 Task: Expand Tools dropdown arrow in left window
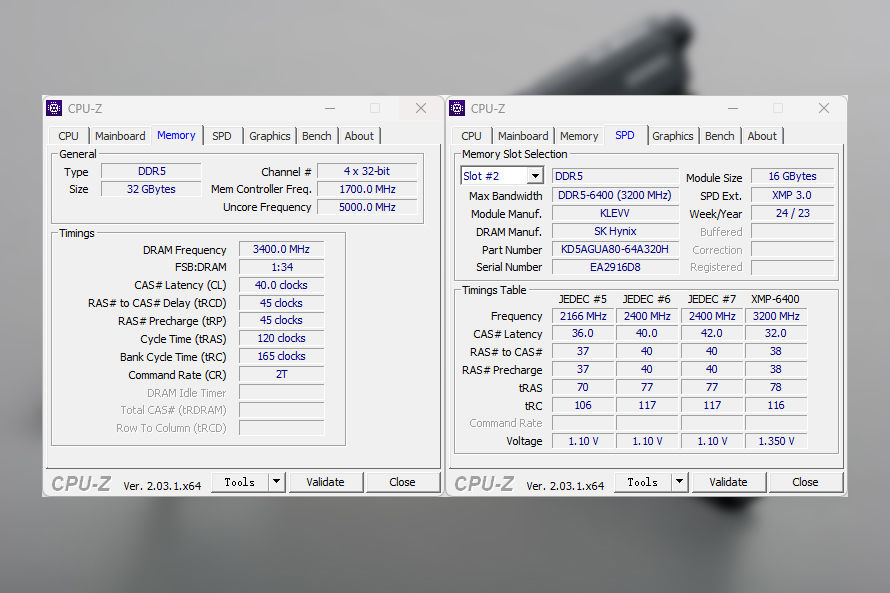(x=276, y=482)
